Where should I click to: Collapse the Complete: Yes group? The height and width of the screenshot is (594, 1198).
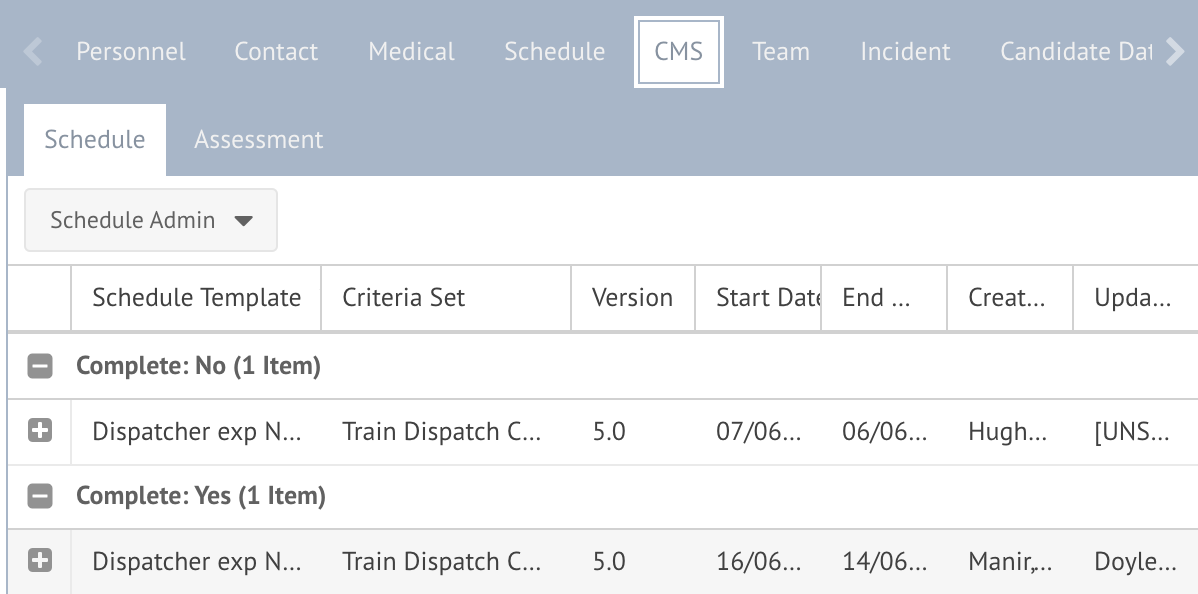pos(40,496)
